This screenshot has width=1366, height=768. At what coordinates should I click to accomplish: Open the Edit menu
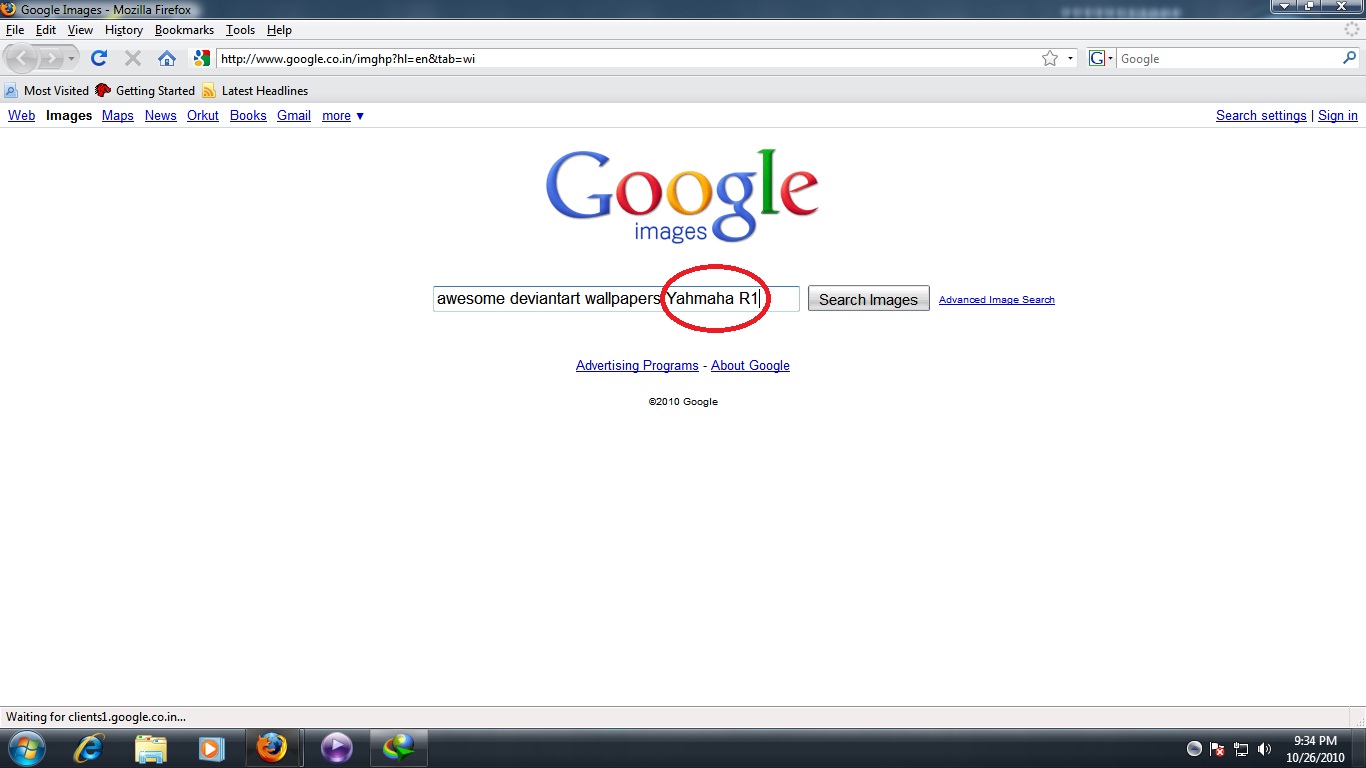pyautogui.click(x=46, y=30)
